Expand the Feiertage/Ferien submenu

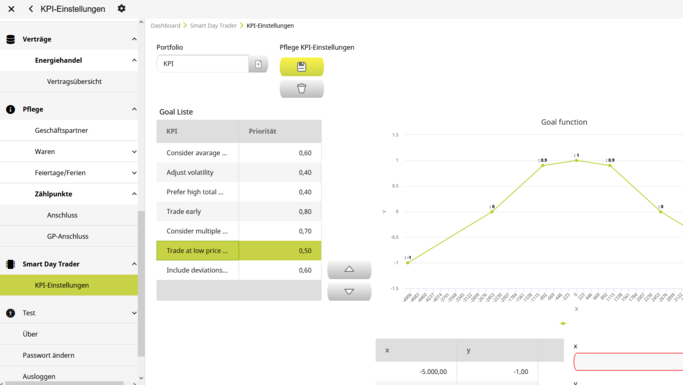[134, 173]
